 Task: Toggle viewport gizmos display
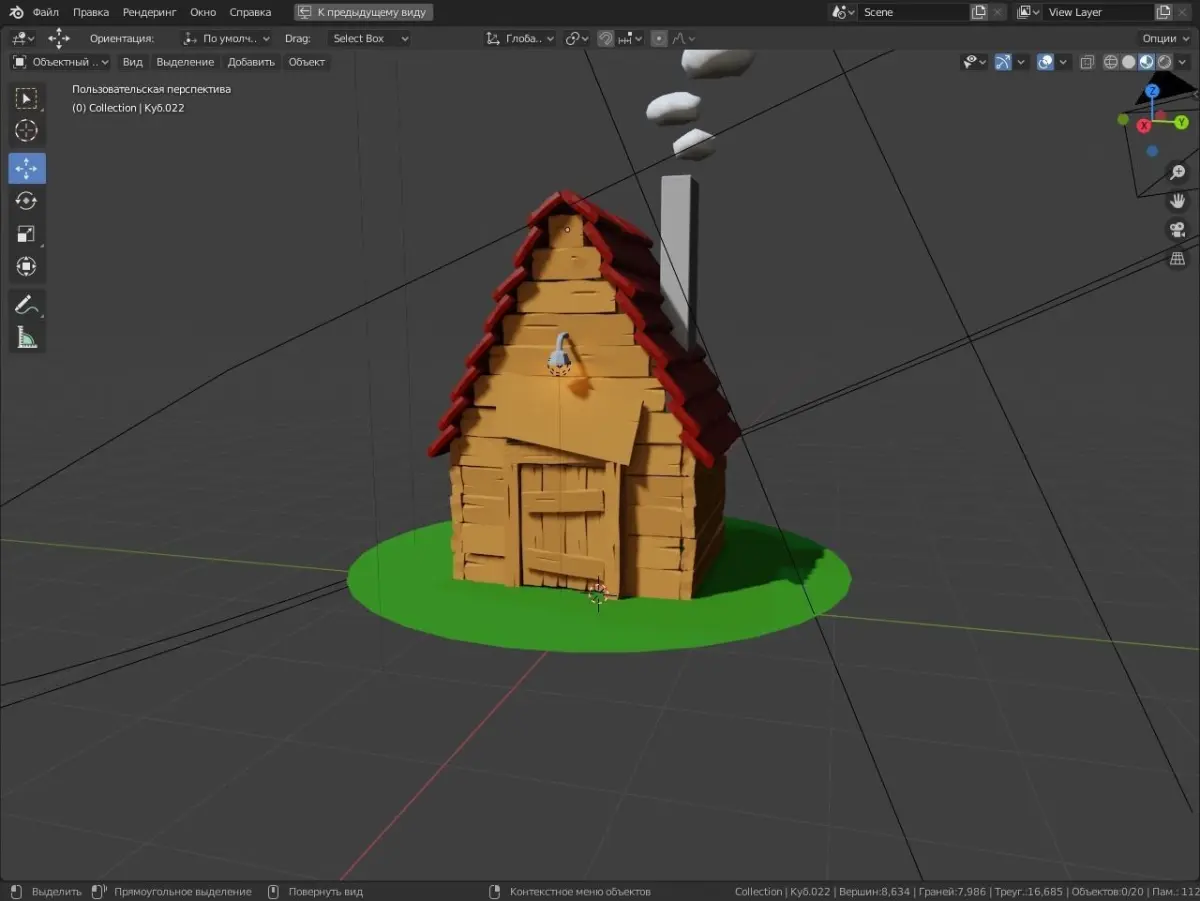[x=1003, y=62]
